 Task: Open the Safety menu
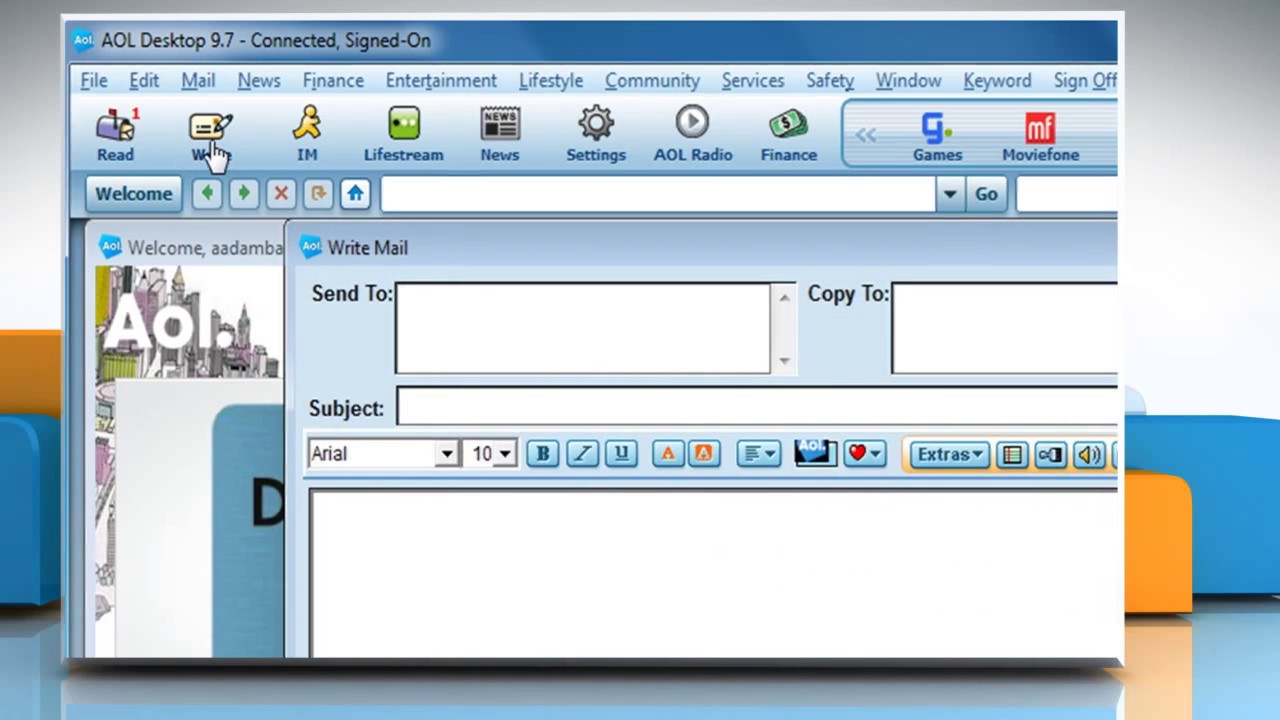pyautogui.click(x=830, y=81)
